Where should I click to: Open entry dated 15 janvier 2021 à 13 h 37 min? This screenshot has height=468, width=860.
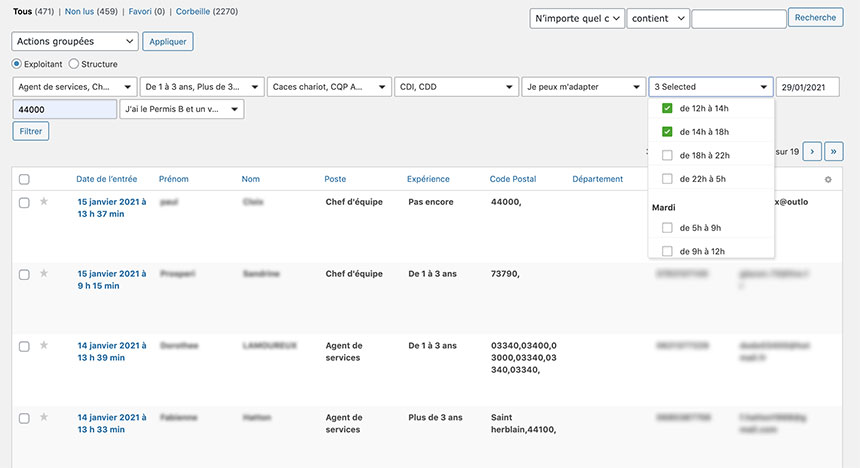(112, 208)
